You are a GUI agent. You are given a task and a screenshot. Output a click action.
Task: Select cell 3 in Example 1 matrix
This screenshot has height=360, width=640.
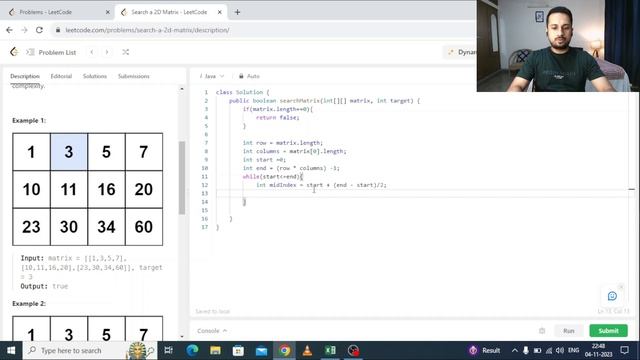pyautogui.click(x=69, y=152)
